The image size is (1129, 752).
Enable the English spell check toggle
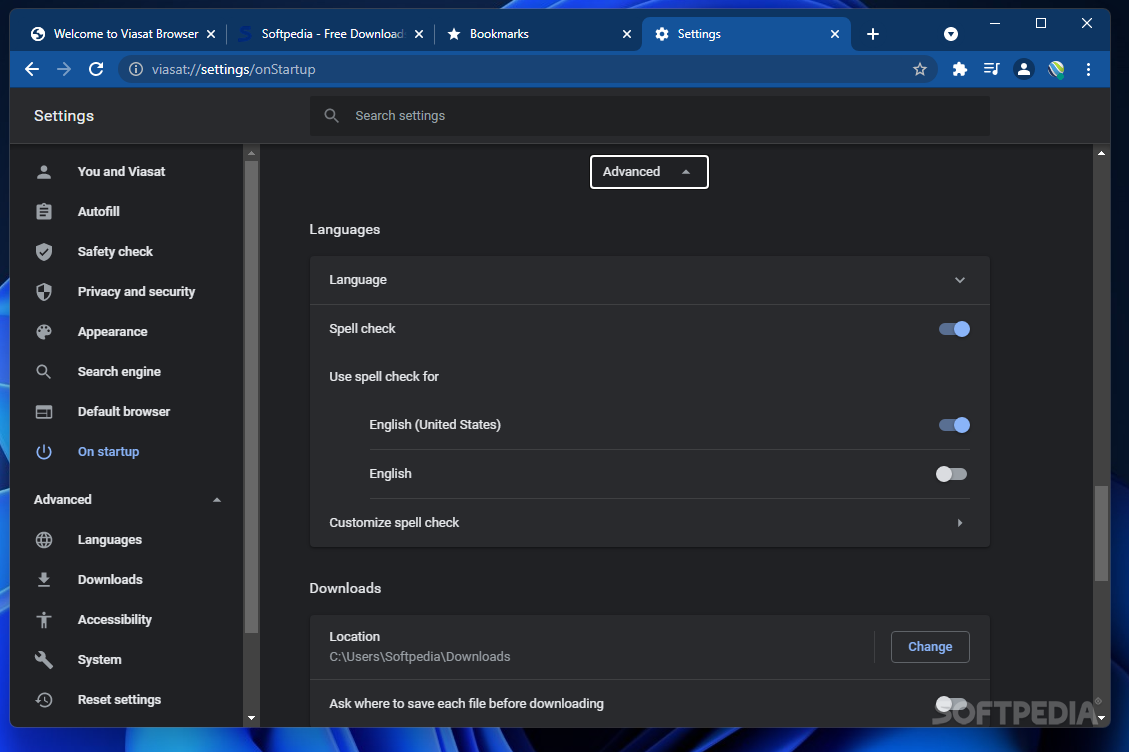pyautogui.click(x=951, y=474)
